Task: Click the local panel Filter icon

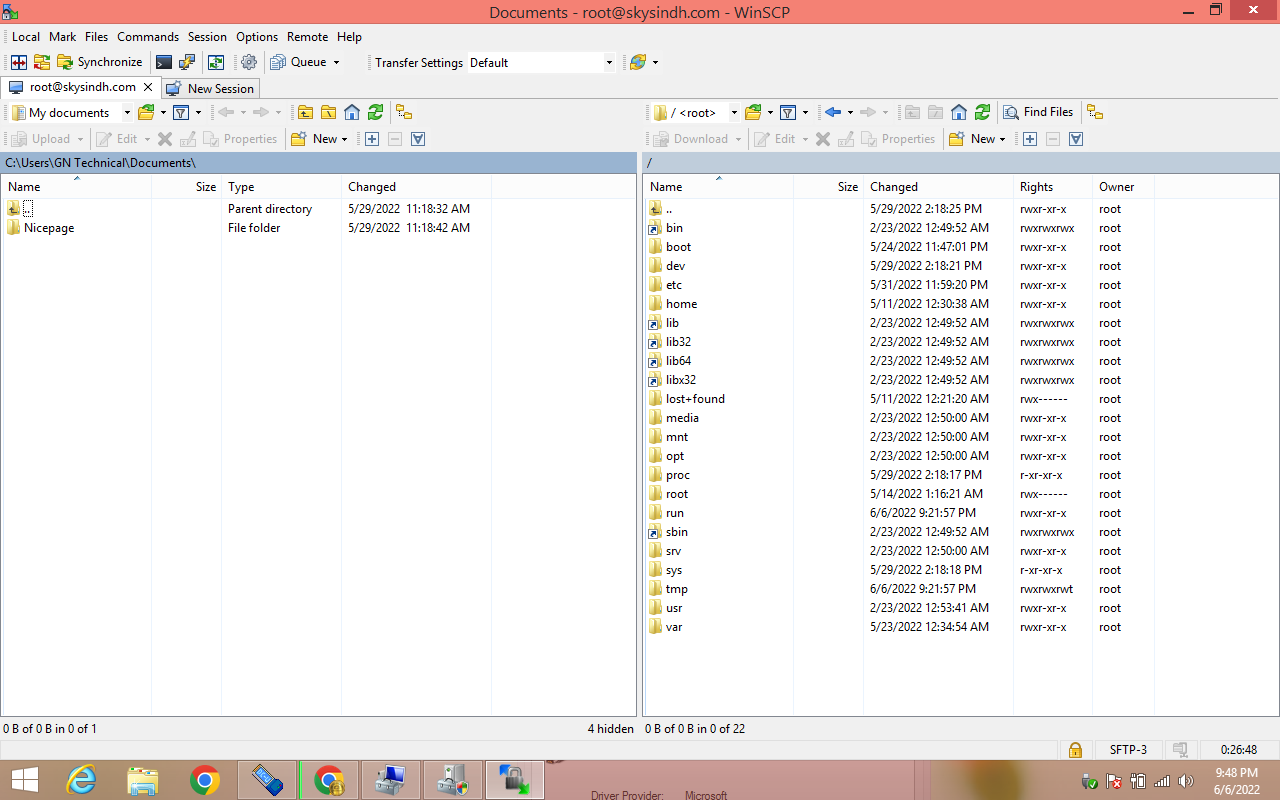Action: [x=181, y=112]
